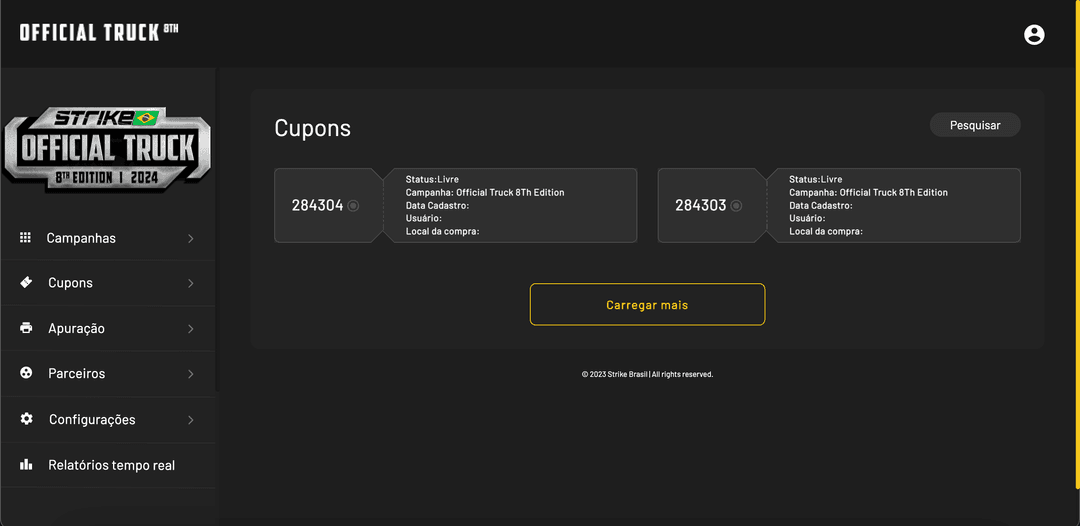Click Local da compra on coupon 284304 card
Screen dimensions: 1080x526
click(443, 231)
